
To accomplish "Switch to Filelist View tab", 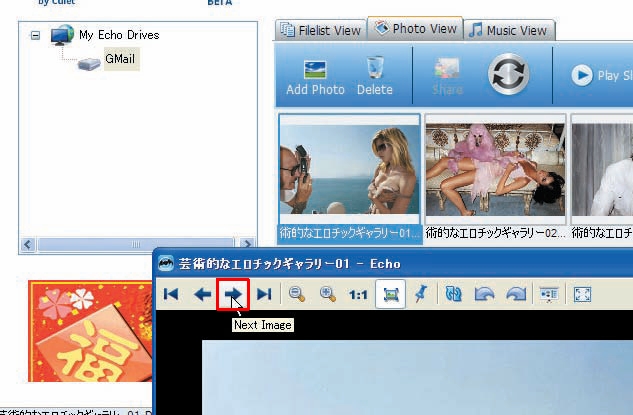I will pyautogui.click(x=321, y=30).
